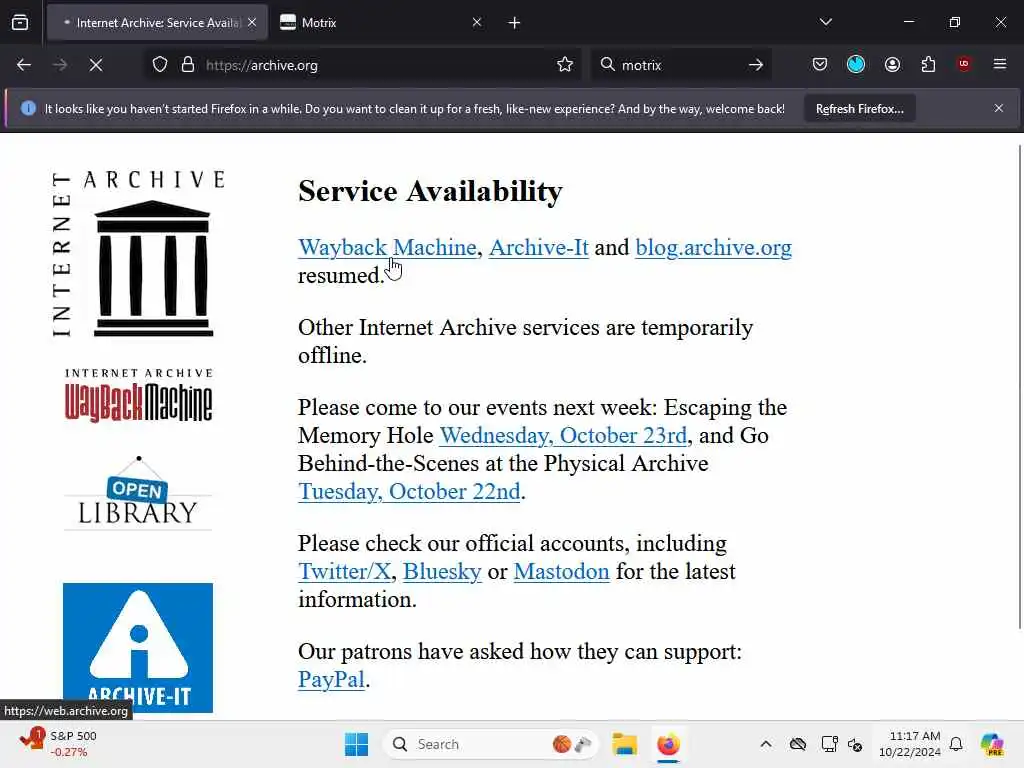1024x768 pixels.
Task: Open the Windows Start menu
Action: [357, 744]
